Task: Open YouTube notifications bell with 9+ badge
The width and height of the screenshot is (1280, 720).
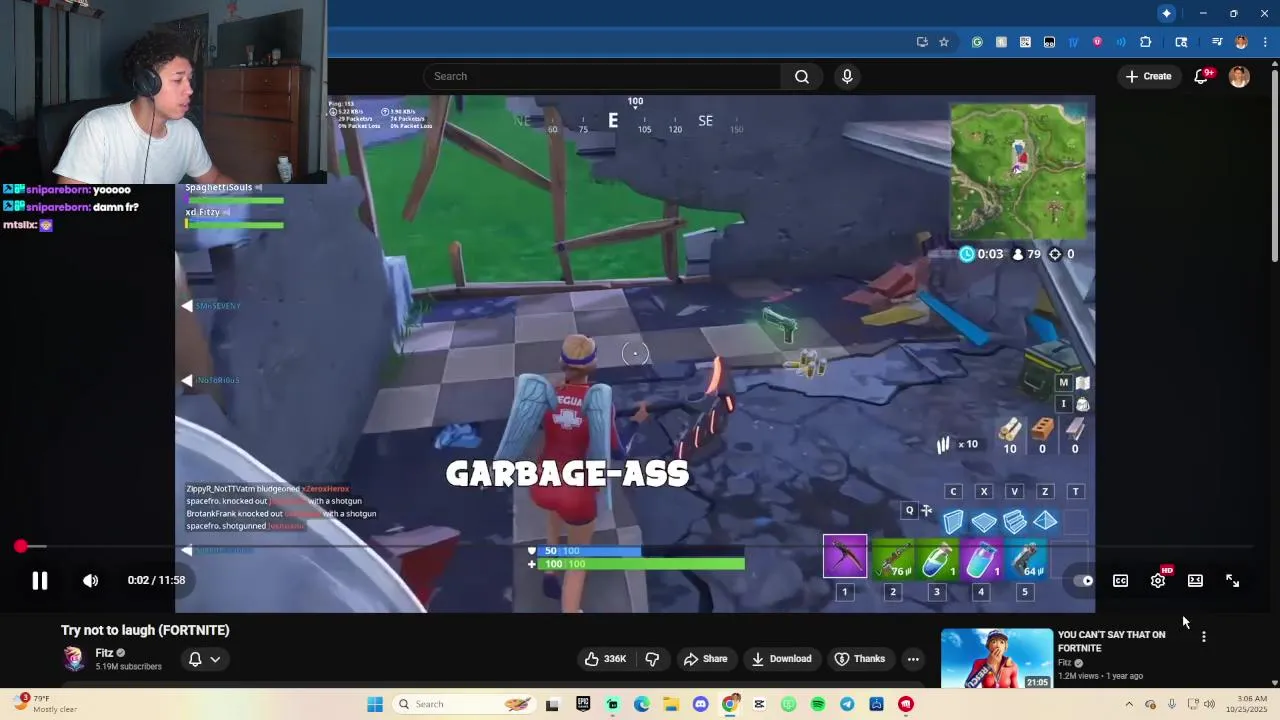Action: pyautogui.click(x=1202, y=76)
